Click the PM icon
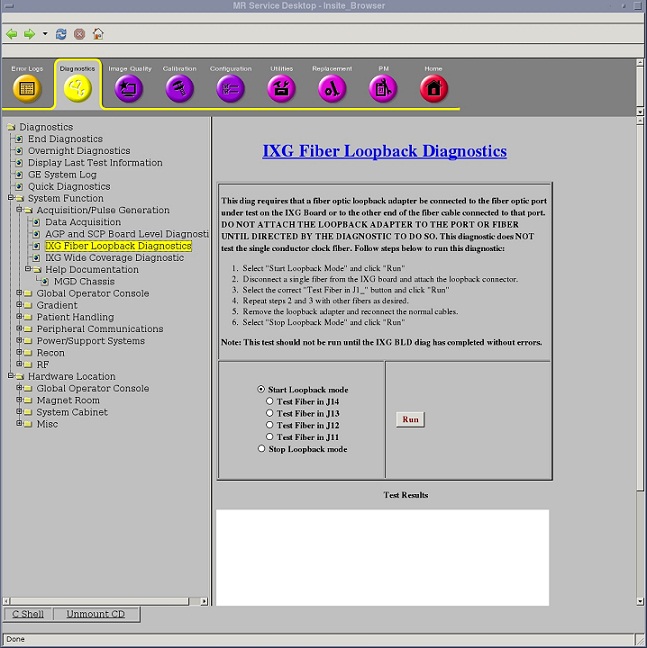The height and width of the screenshot is (648, 647). [383, 88]
